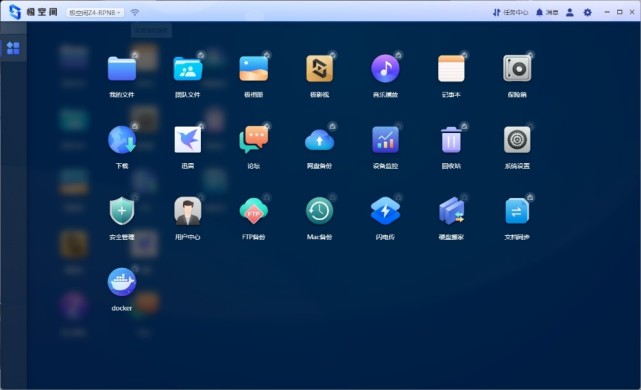This screenshot has width=641, height=390.
Task: Open the 团队文件 team files app
Action: click(188, 69)
